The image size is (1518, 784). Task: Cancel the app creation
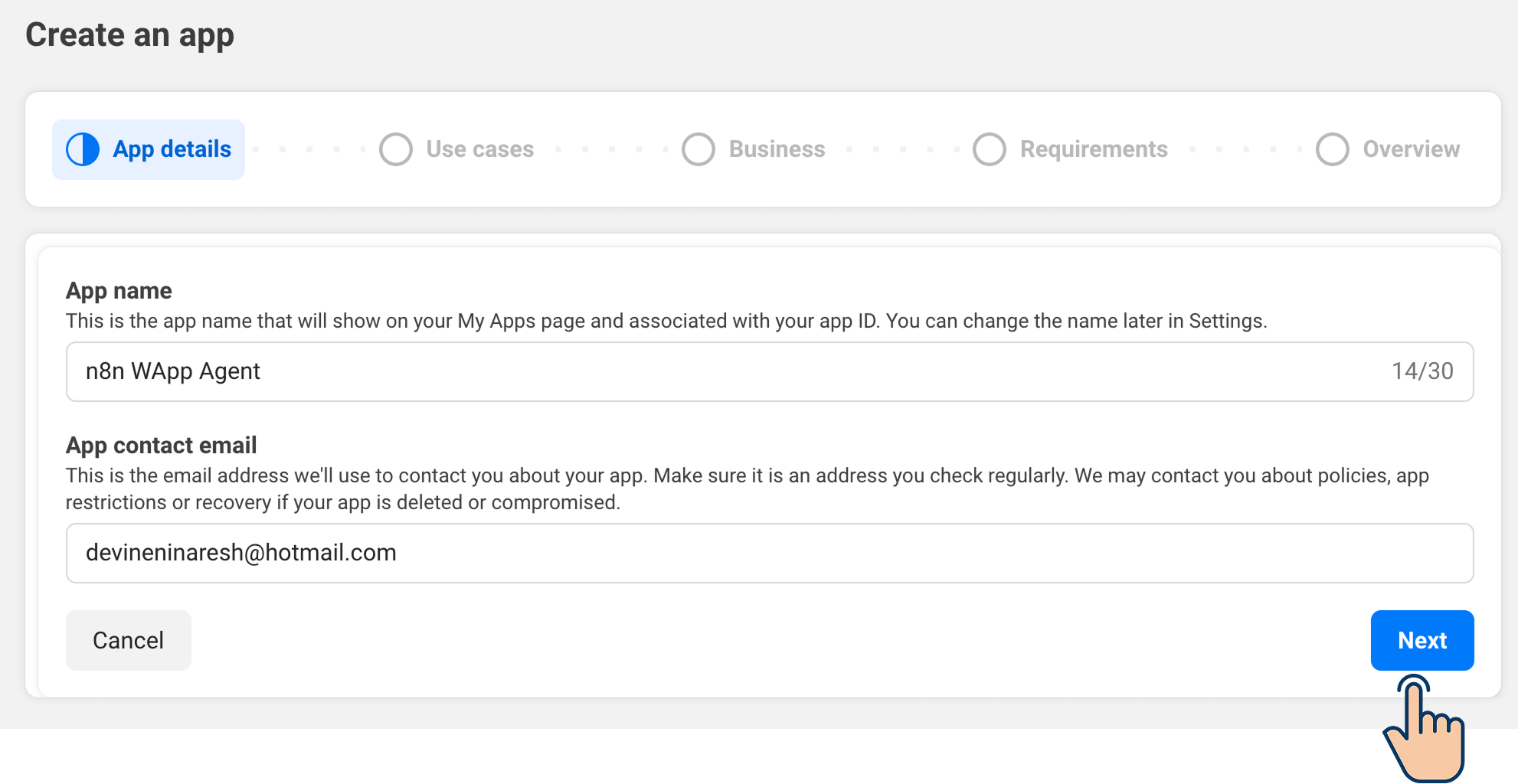click(x=129, y=640)
